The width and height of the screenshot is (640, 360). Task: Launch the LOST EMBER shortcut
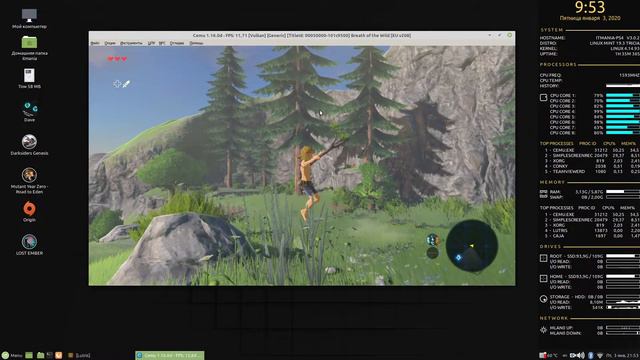click(29, 244)
